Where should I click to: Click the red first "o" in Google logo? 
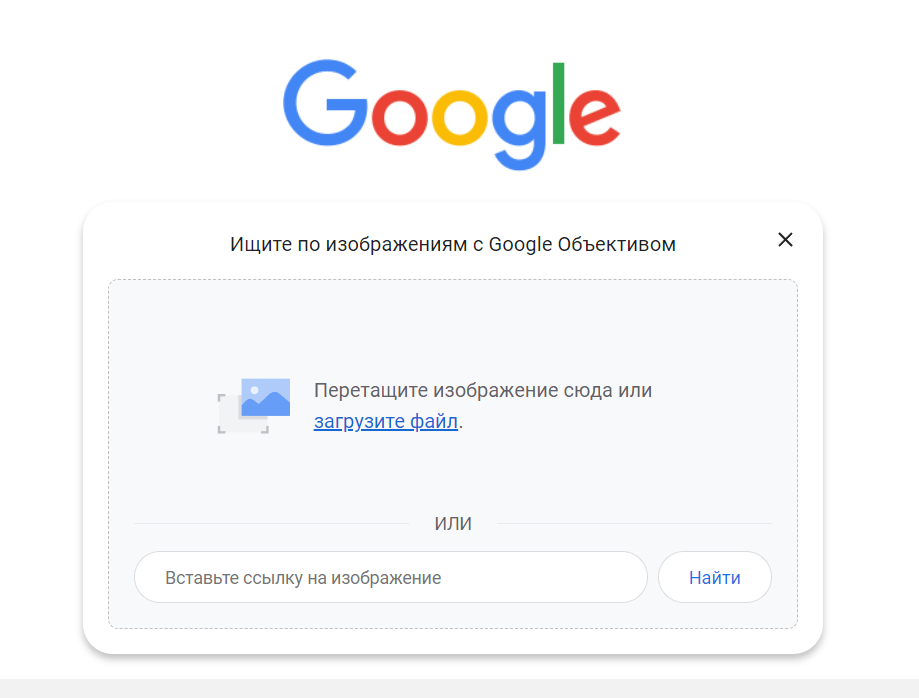click(x=400, y=116)
